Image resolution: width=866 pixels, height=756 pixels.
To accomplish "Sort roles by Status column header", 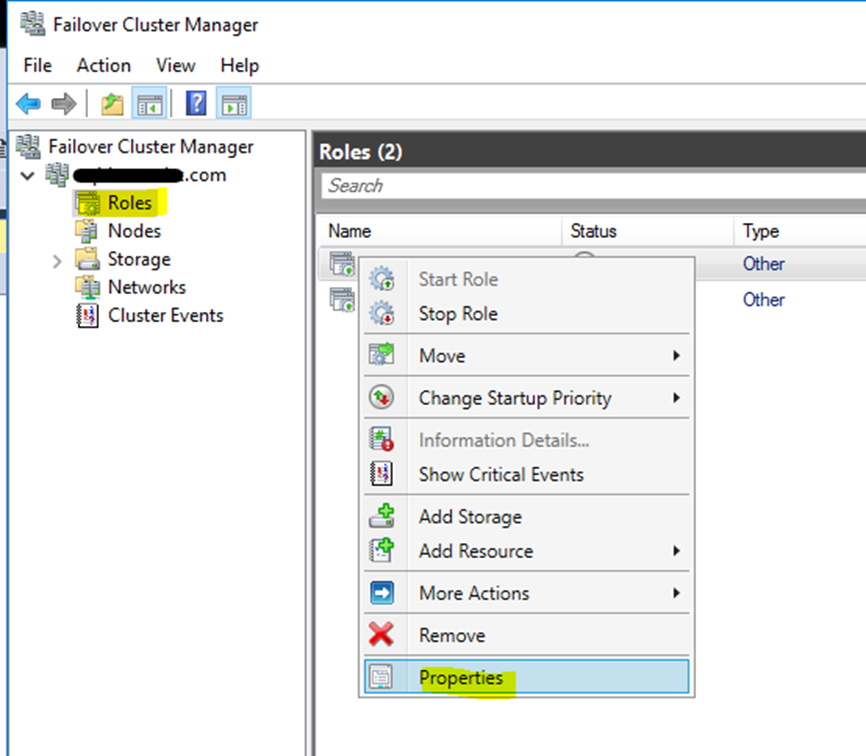I will point(648,231).
